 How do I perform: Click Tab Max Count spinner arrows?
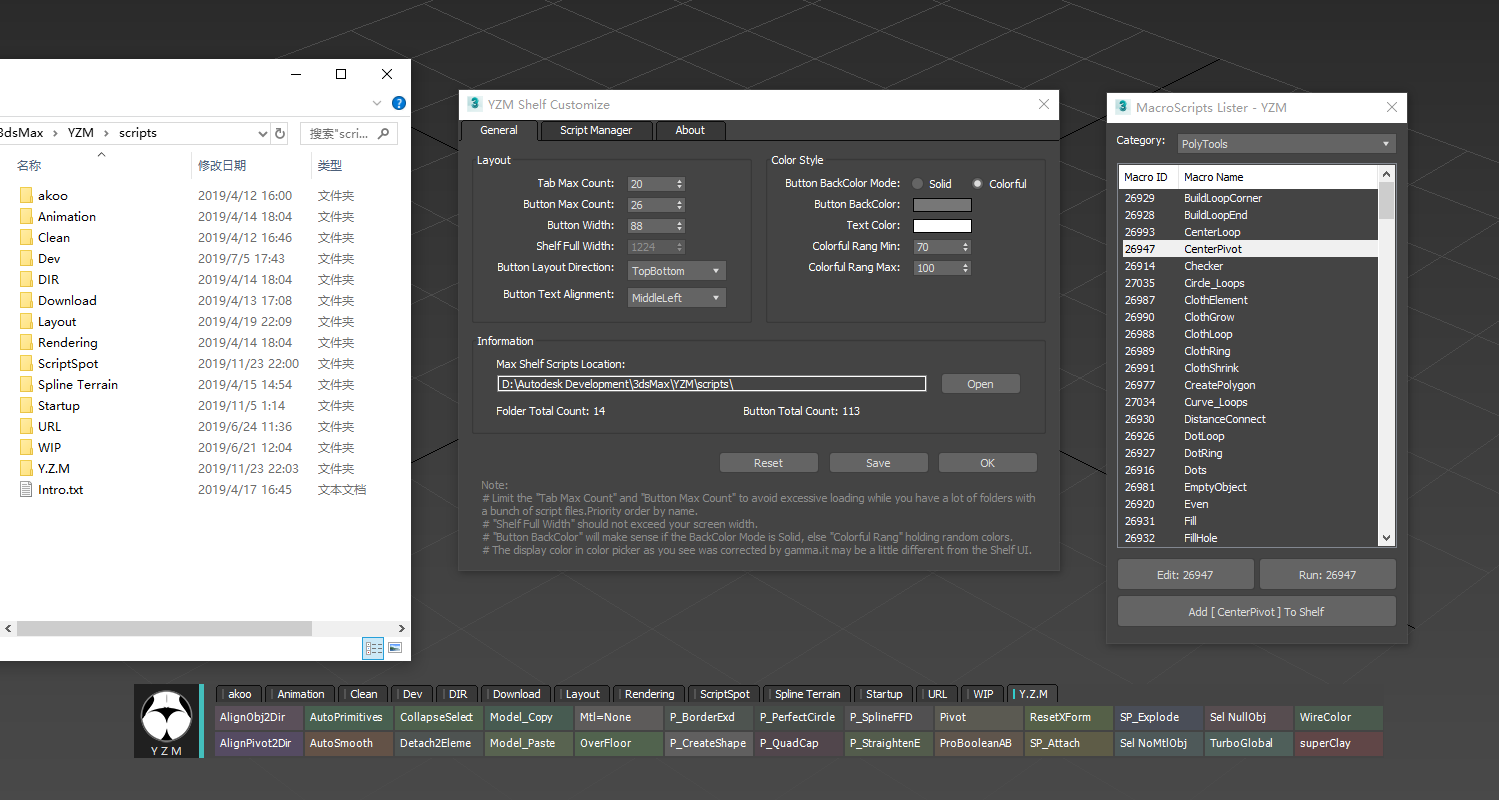click(x=680, y=184)
